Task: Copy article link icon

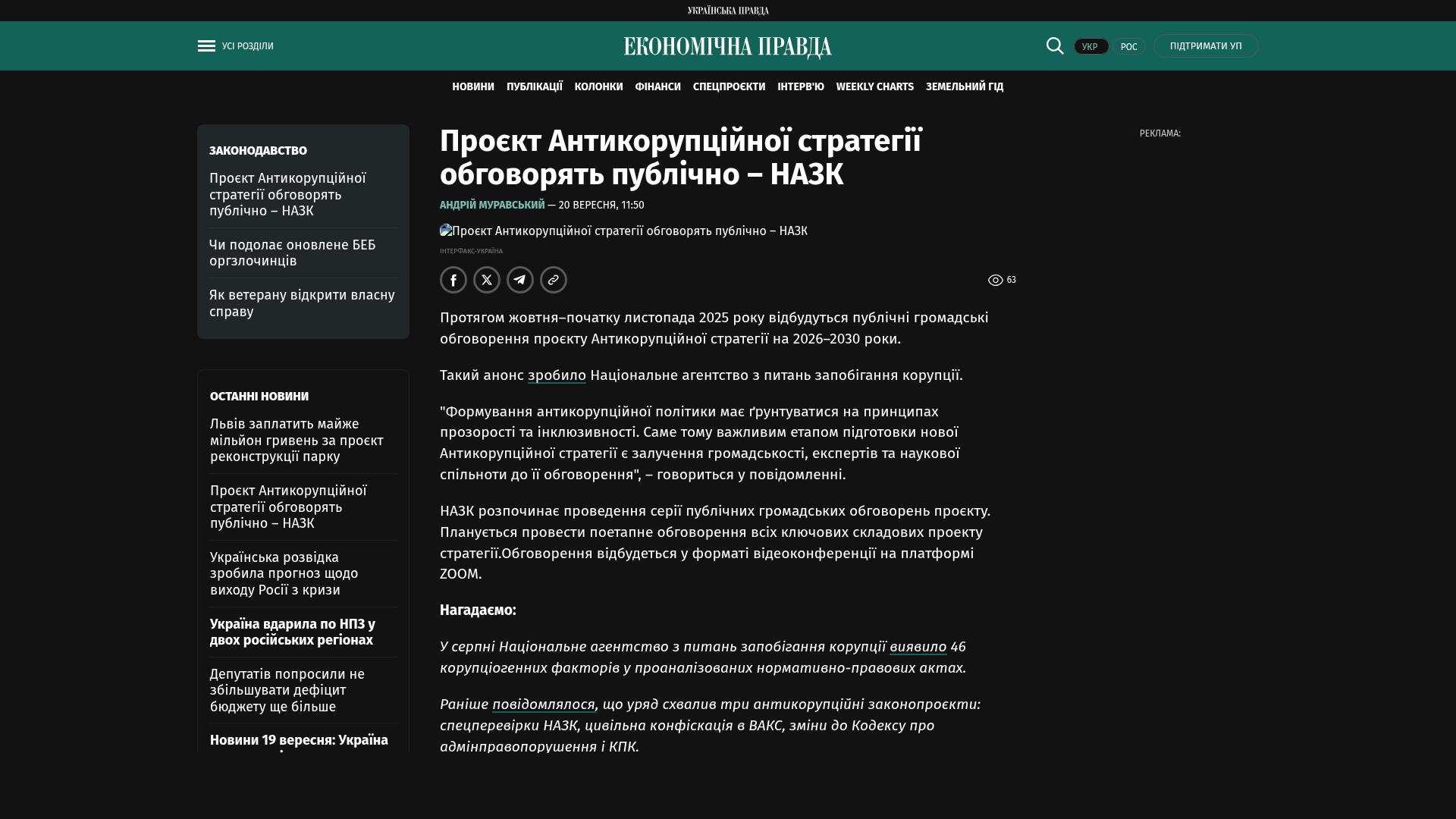Action: (554, 280)
